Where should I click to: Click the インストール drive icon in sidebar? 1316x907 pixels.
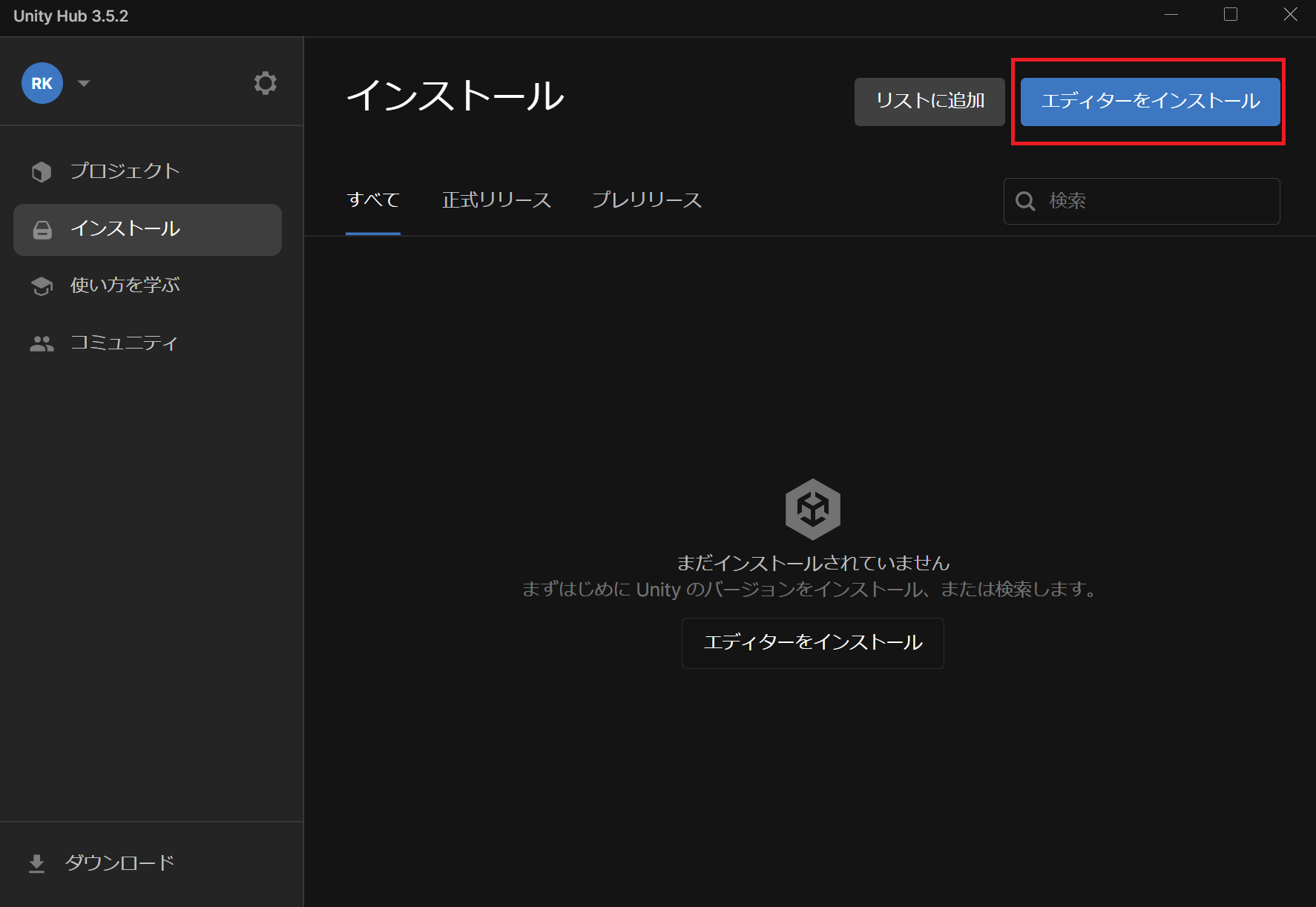click(x=42, y=230)
